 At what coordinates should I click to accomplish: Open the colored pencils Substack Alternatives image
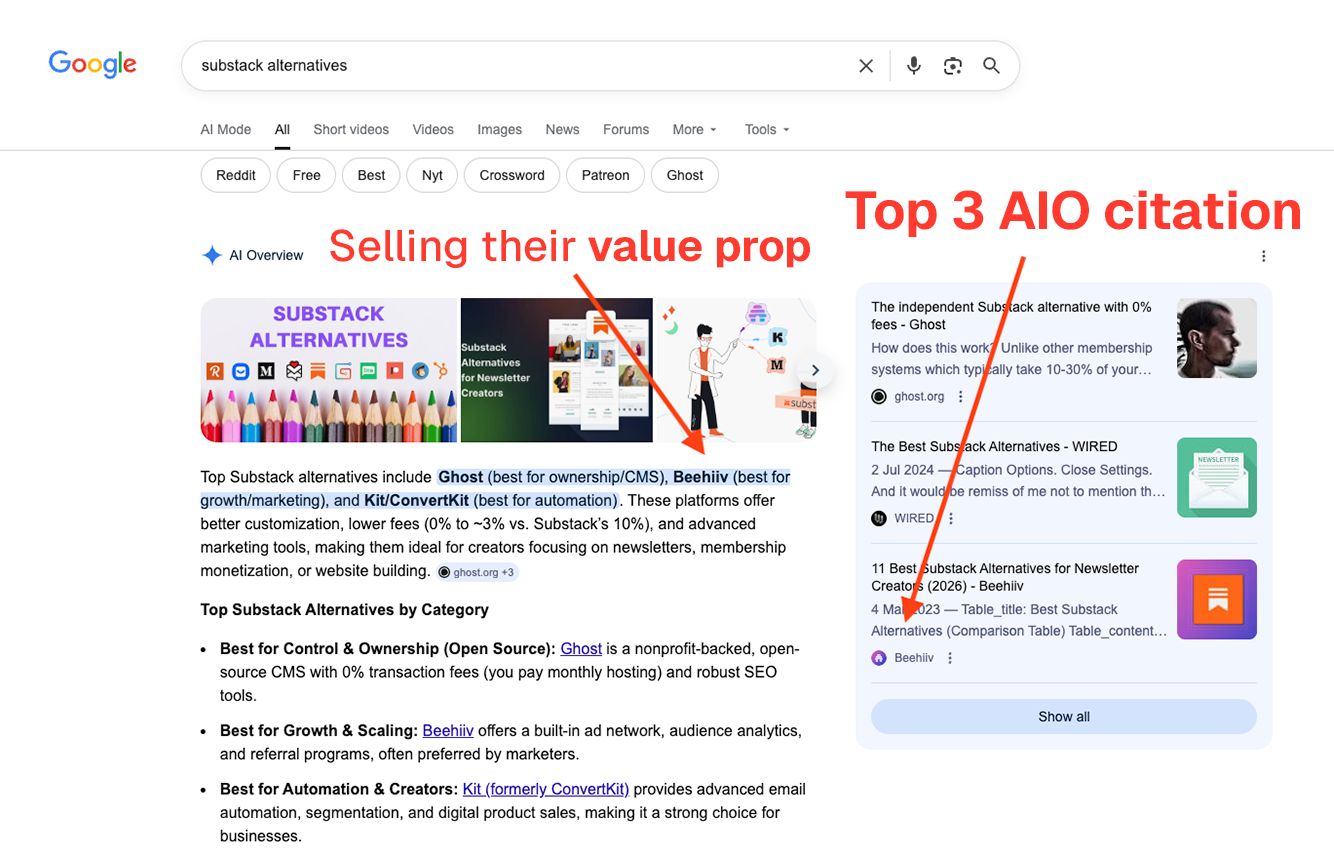pos(329,370)
